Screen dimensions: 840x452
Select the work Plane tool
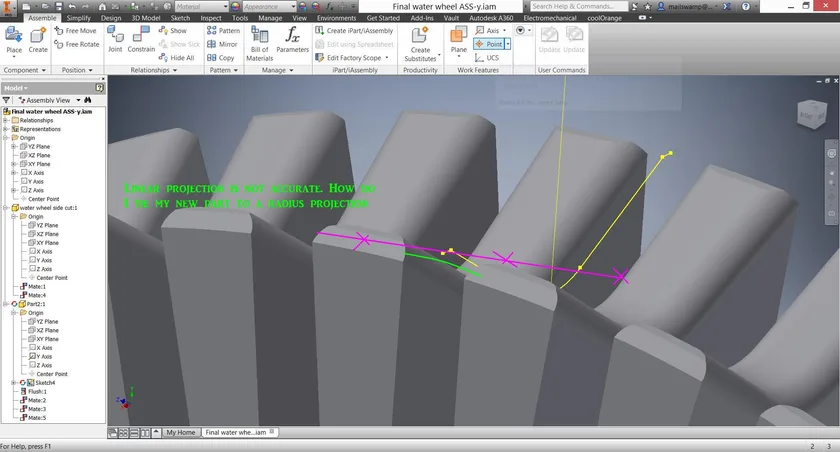click(459, 41)
